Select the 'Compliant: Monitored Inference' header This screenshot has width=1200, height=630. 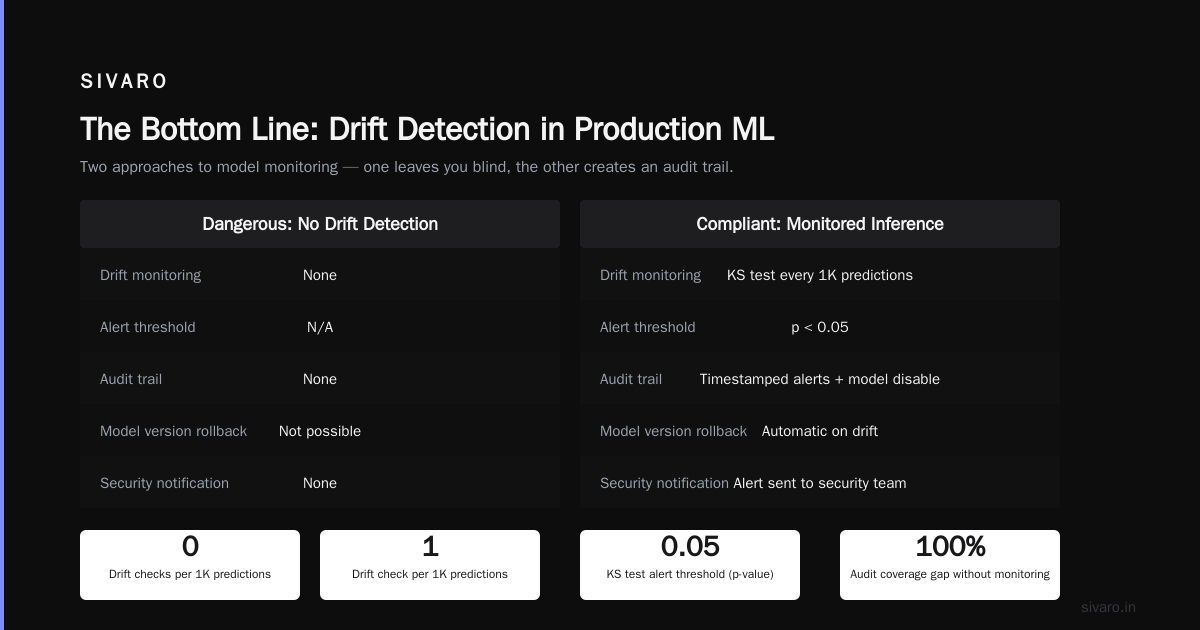[x=820, y=224]
